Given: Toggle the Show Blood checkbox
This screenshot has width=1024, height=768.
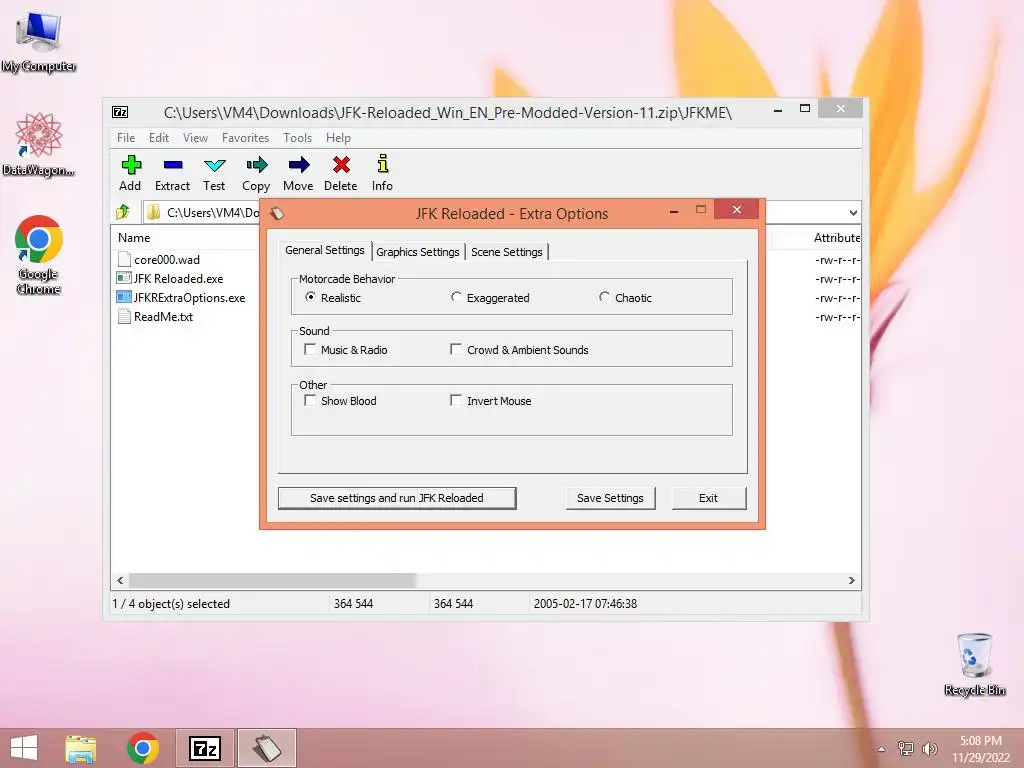Looking at the screenshot, I should [310, 400].
